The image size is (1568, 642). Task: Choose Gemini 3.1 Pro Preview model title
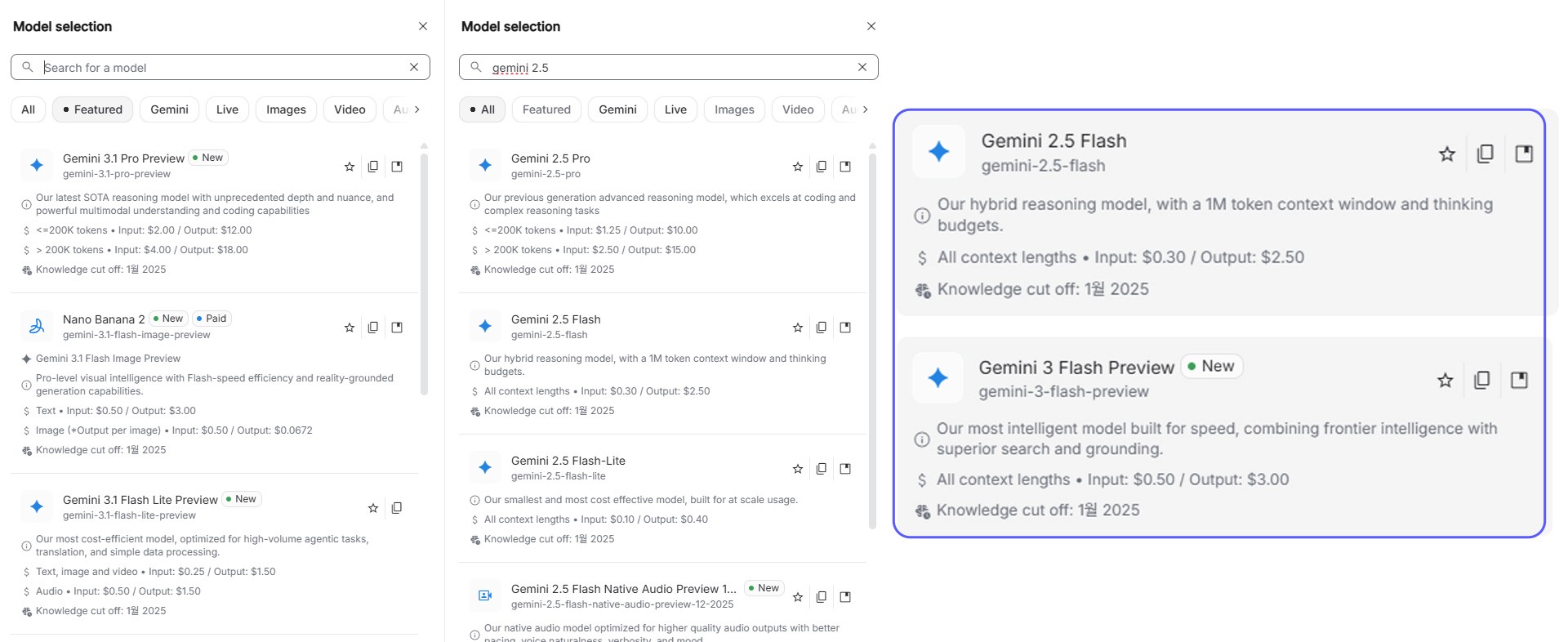(x=123, y=158)
